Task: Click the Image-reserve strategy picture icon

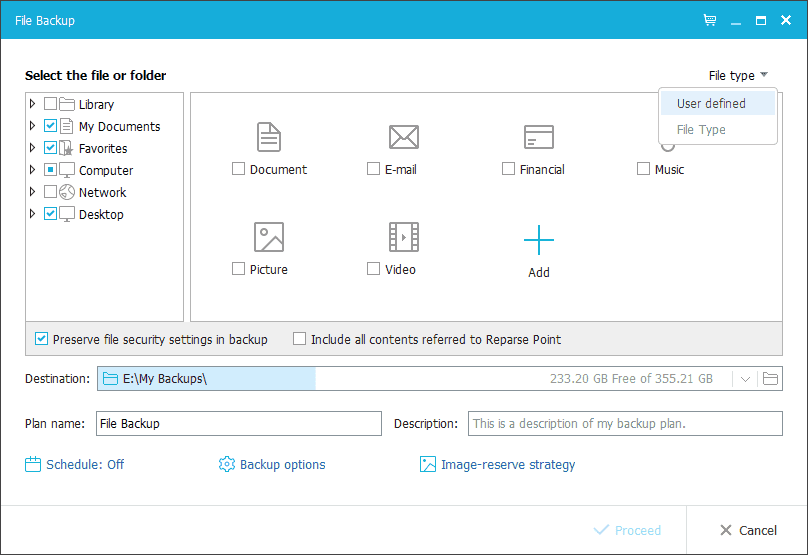Action: 428,464
